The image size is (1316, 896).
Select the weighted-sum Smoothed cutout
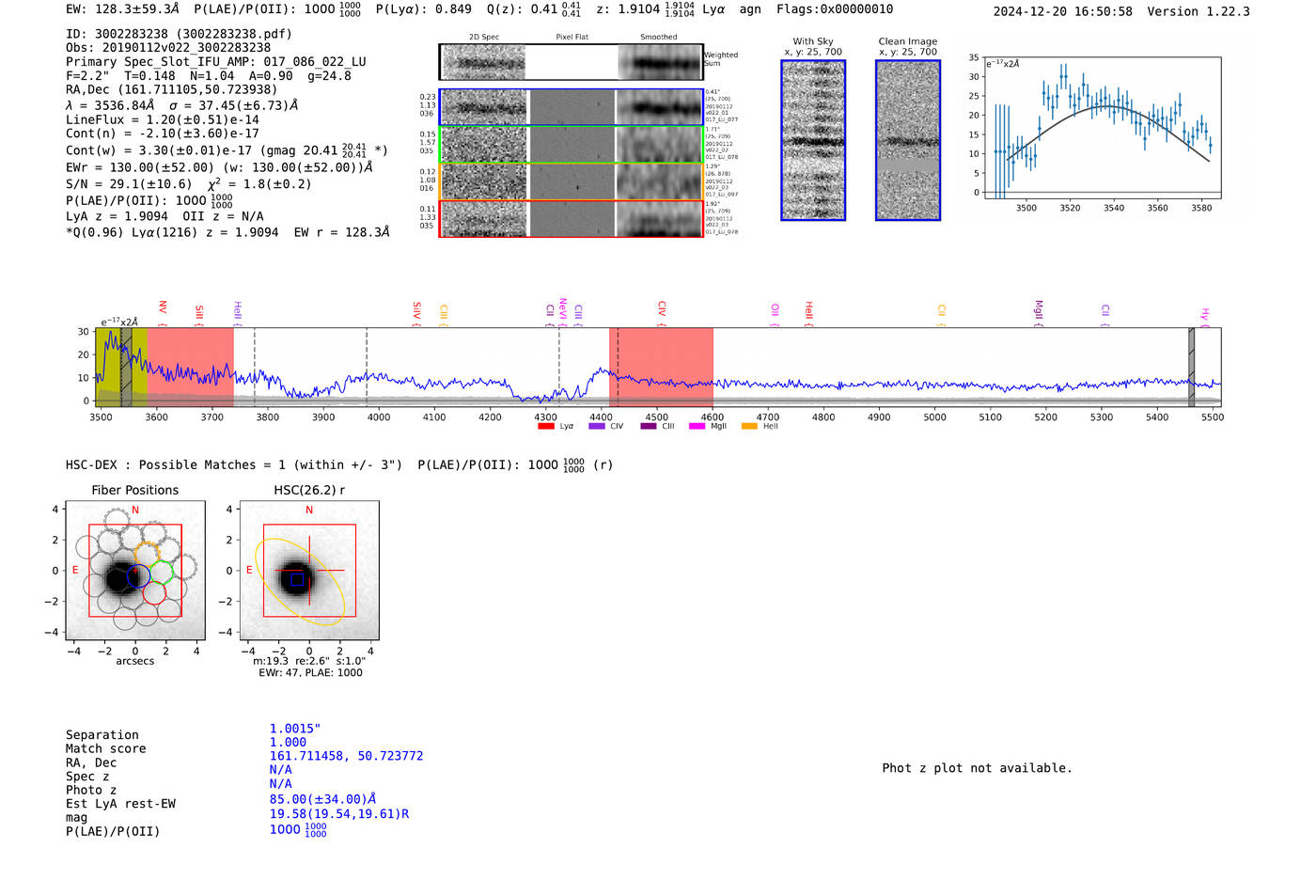pyautogui.click(x=660, y=62)
